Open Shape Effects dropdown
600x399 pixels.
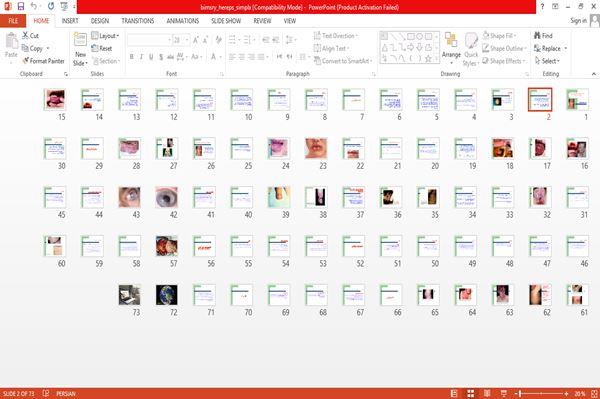pyautogui.click(x=504, y=61)
